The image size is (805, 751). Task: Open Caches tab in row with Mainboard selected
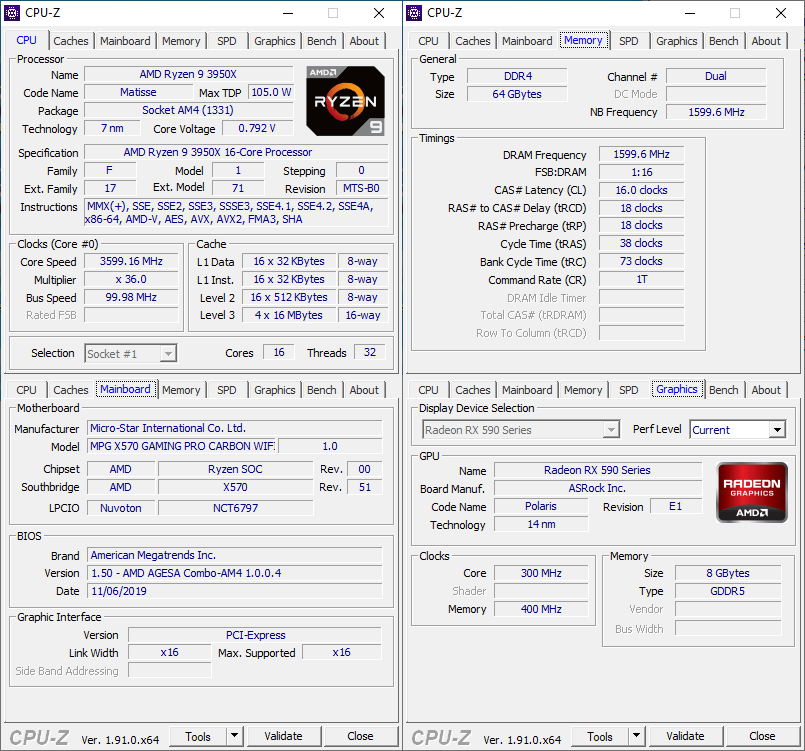tap(71, 390)
